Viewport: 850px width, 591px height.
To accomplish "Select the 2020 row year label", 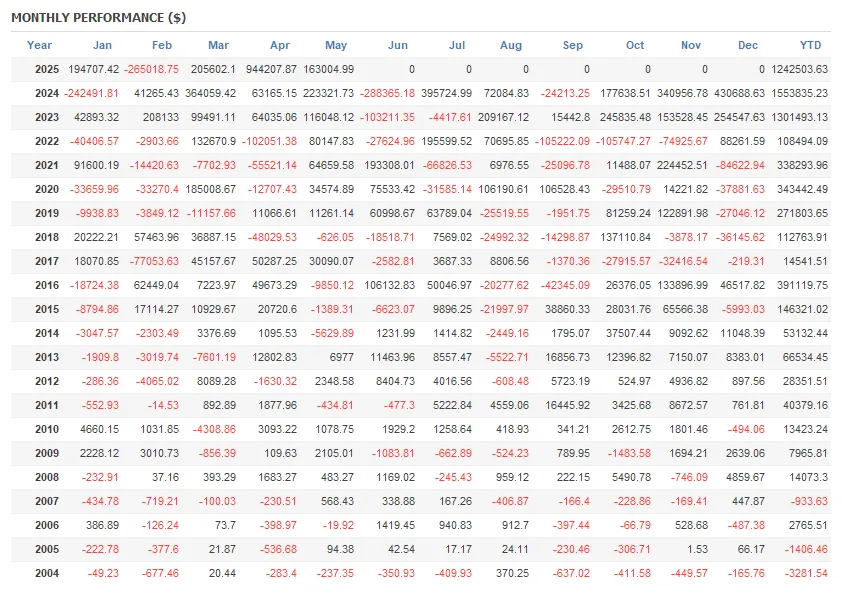I will click(47, 189).
